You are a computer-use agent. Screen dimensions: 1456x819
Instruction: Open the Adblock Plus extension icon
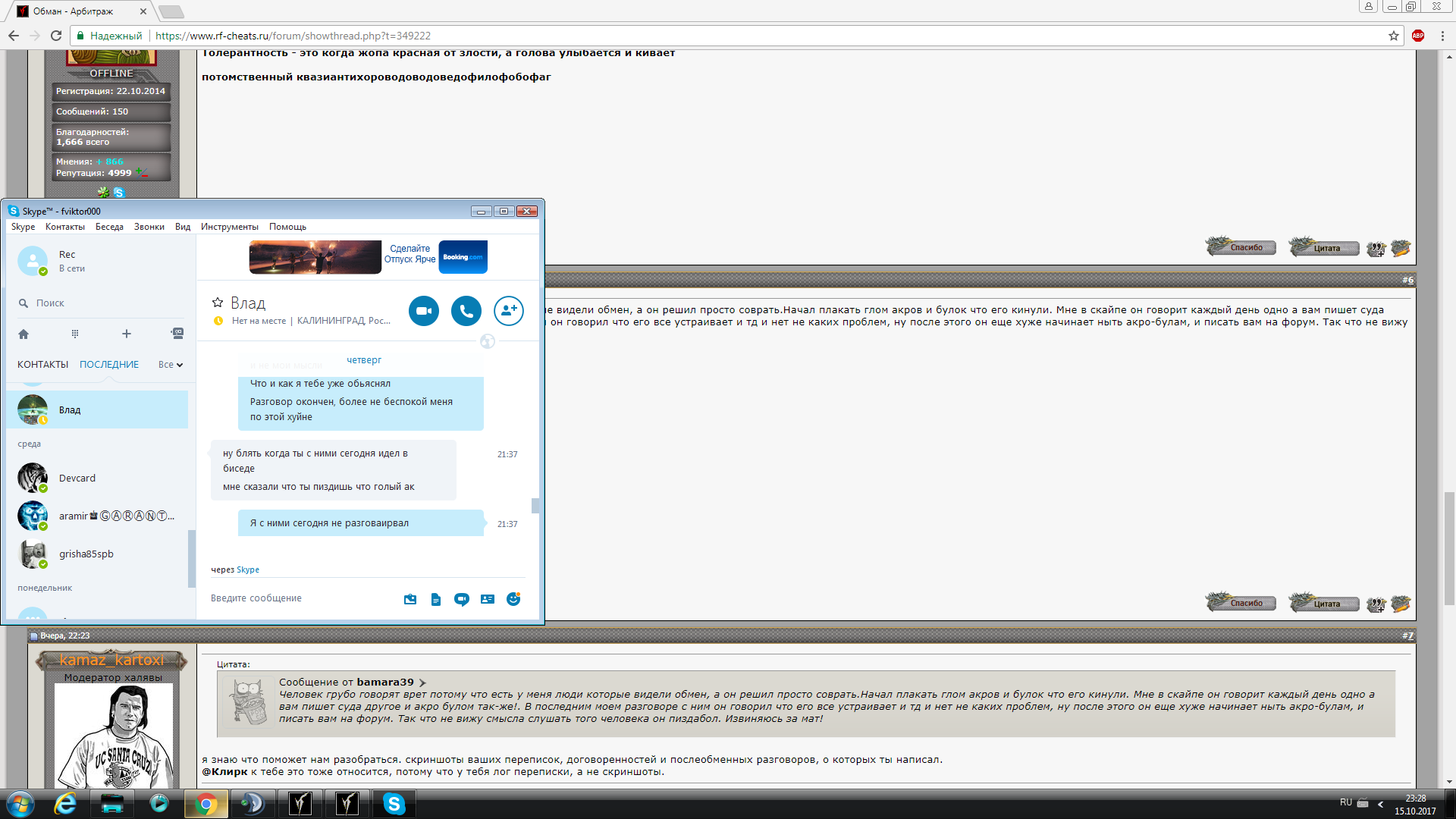pos(1418,36)
